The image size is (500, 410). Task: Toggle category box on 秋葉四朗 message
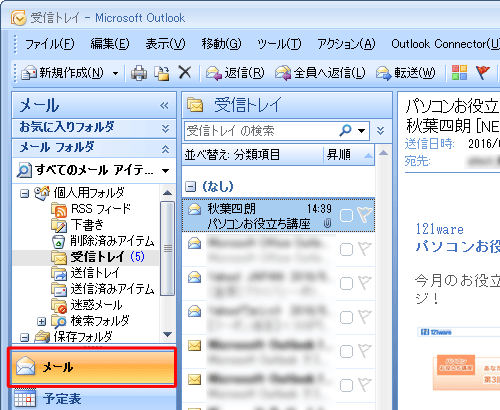(x=346, y=216)
